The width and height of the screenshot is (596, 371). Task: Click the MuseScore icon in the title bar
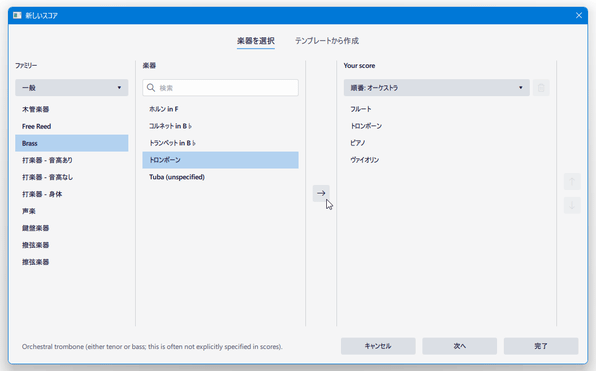pyautogui.click(x=17, y=15)
